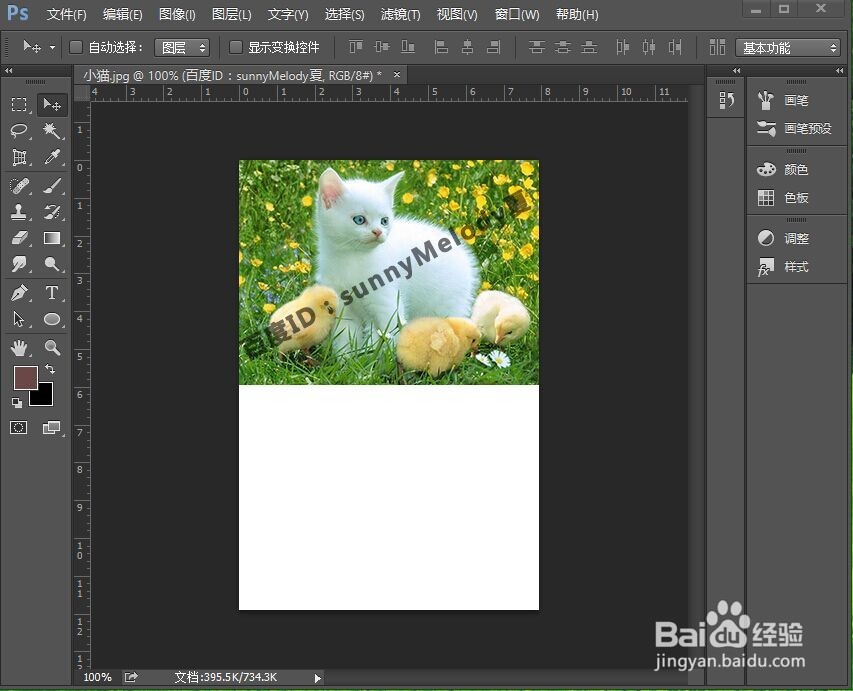Select the Magic Wand tool
This screenshot has height=691, width=853.
pos(52,131)
